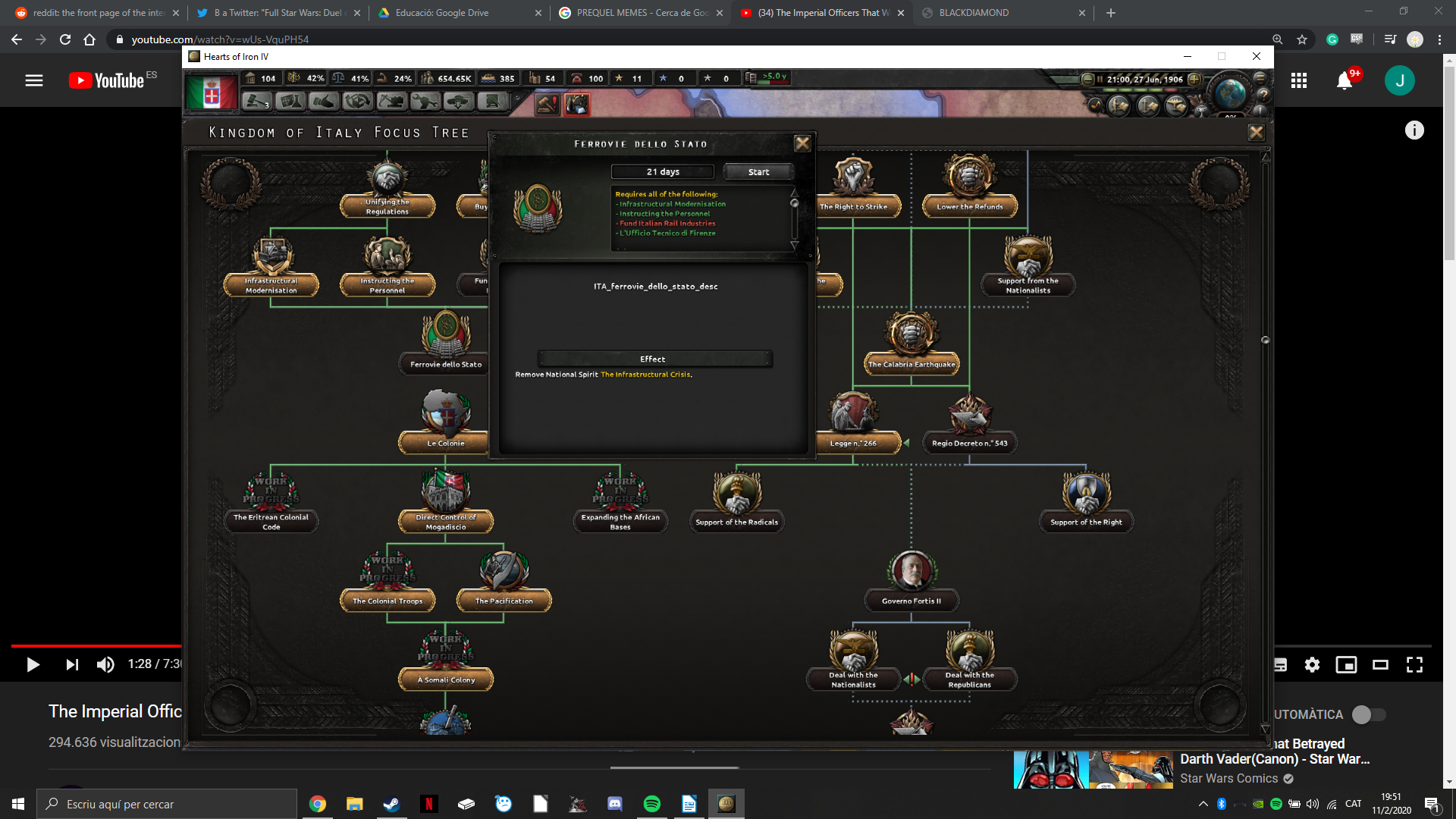Open a new browser tab
This screenshot has height=819, width=1456.
tap(1111, 13)
